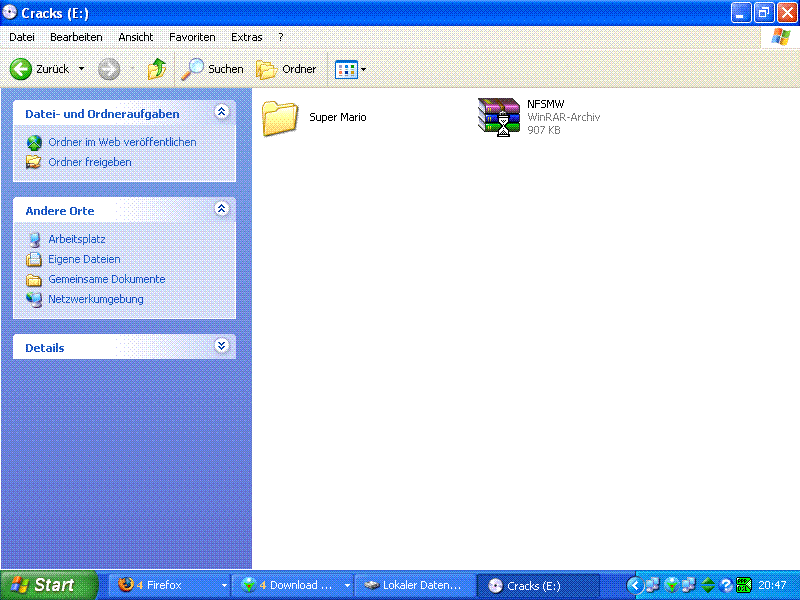
Task: Open the views dropdown arrow
Action: (363, 69)
